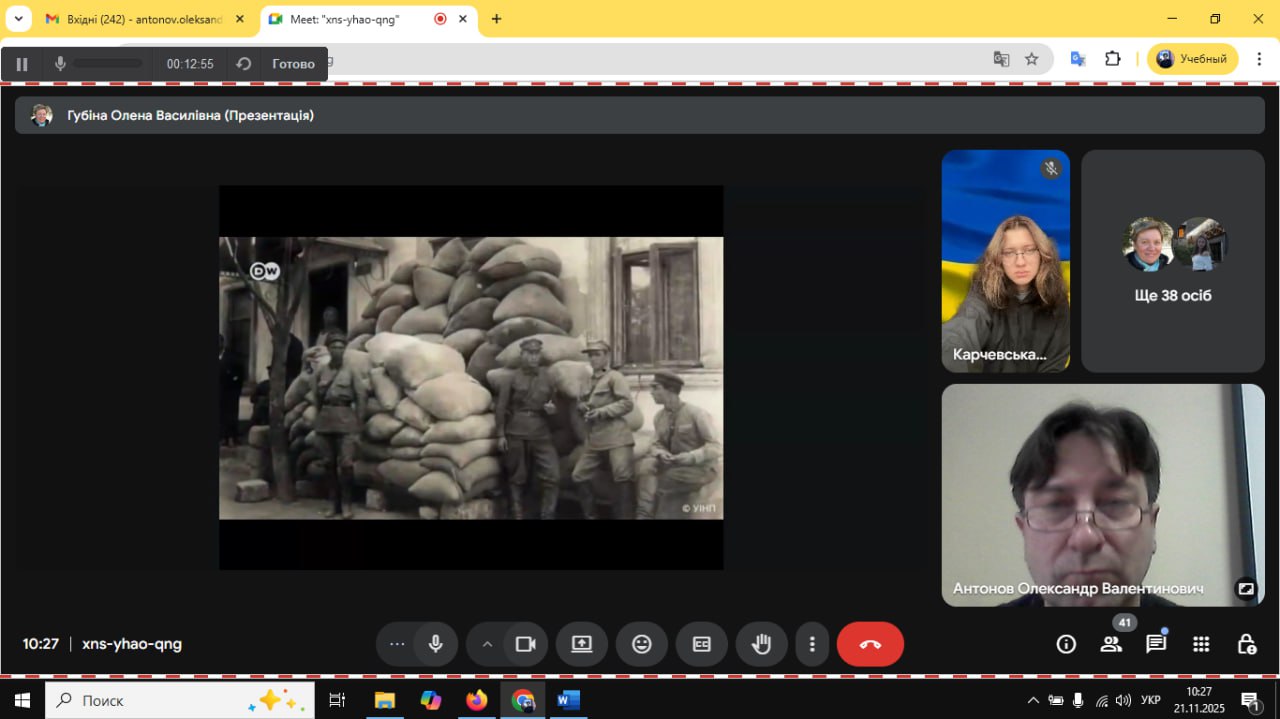Pause the screen recording
The width and height of the screenshot is (1280, 719).
click(x=22, y=64)
